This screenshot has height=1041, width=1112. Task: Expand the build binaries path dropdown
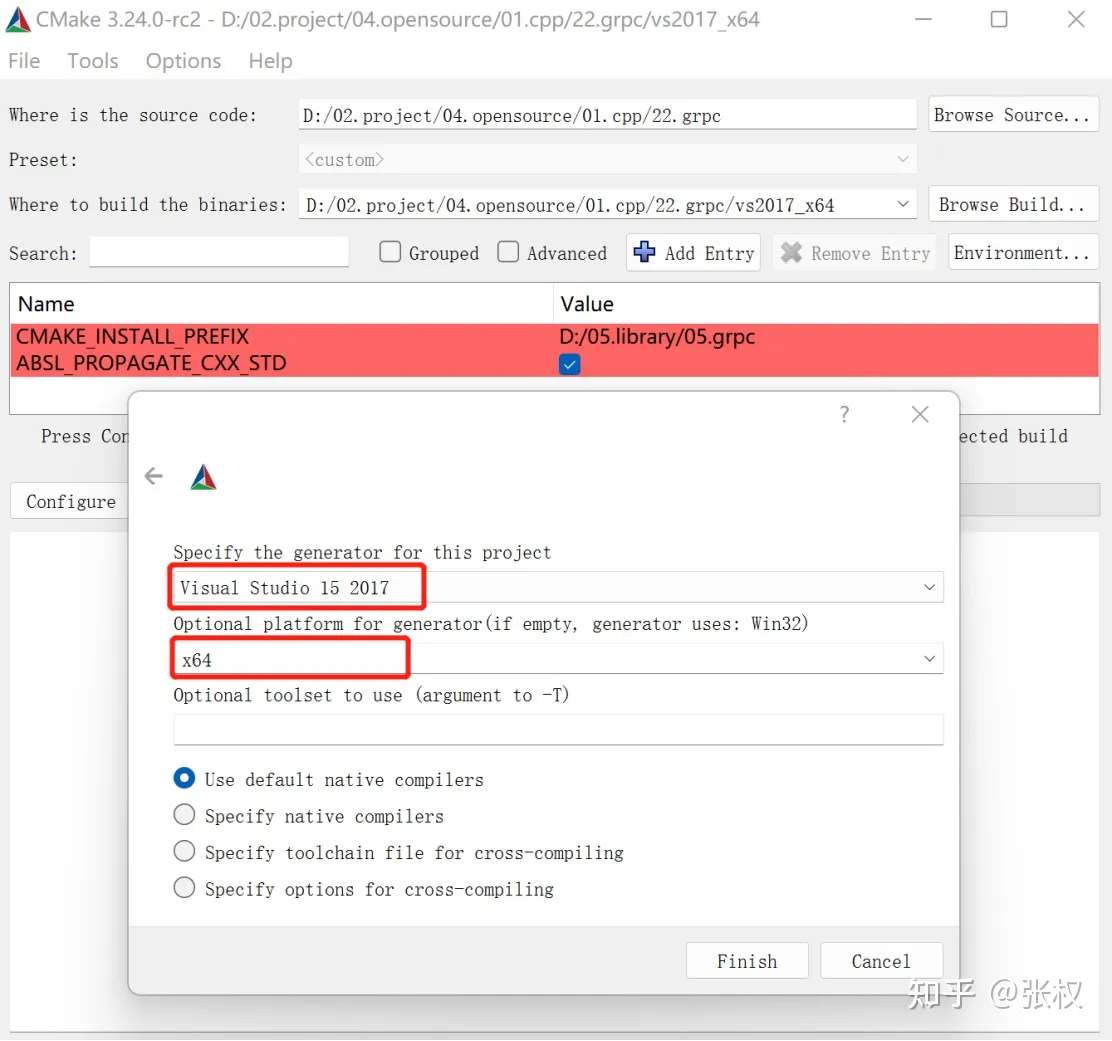[x=903, y=204]
